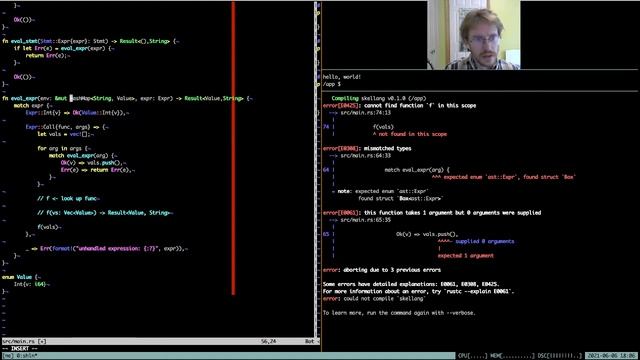Click the '// f(vs: Vec<Value>)' comment line
This screenshot has height=360, width=640.
coord(105,213)
